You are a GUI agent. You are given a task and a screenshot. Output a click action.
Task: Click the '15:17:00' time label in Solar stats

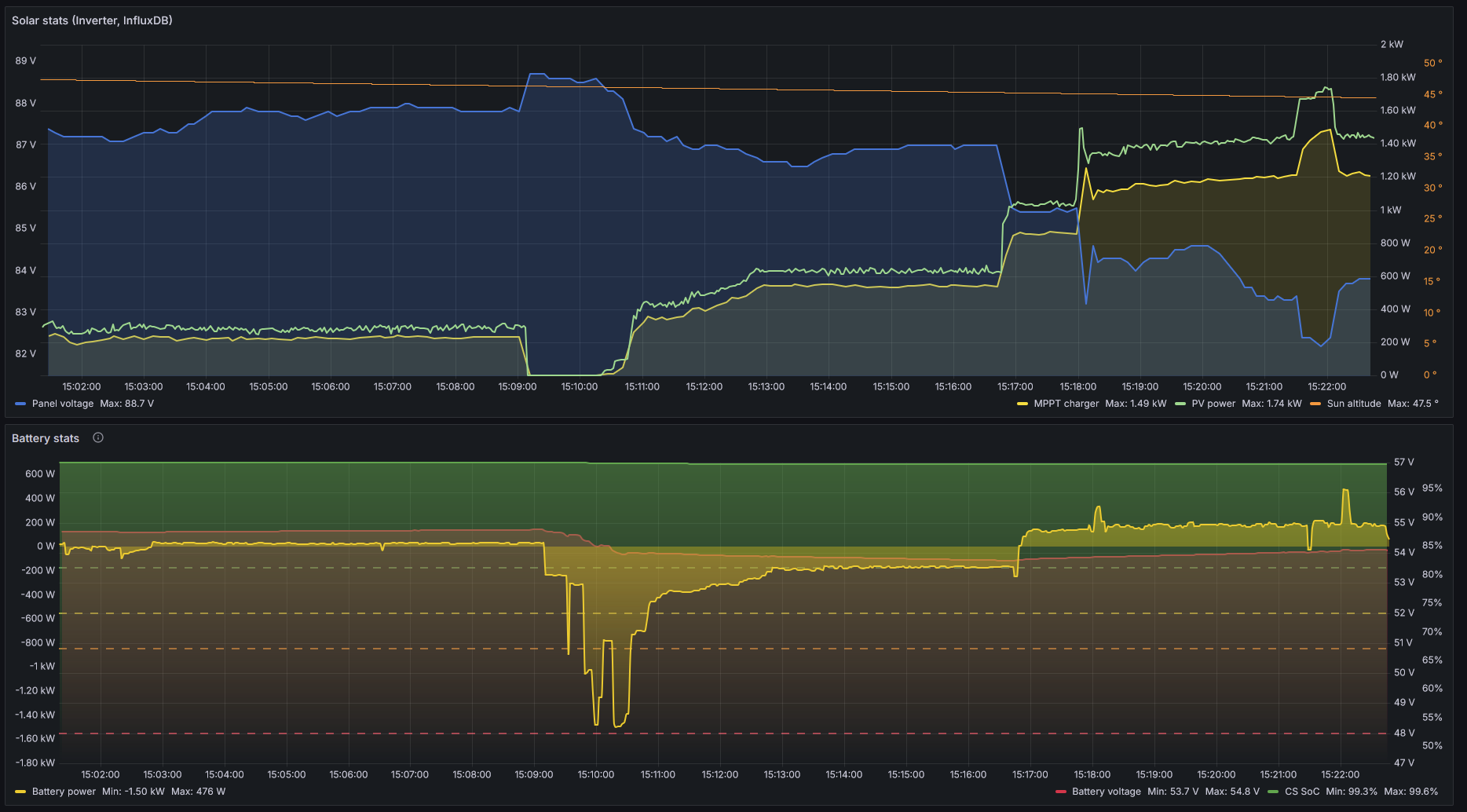coord(1015,386)
